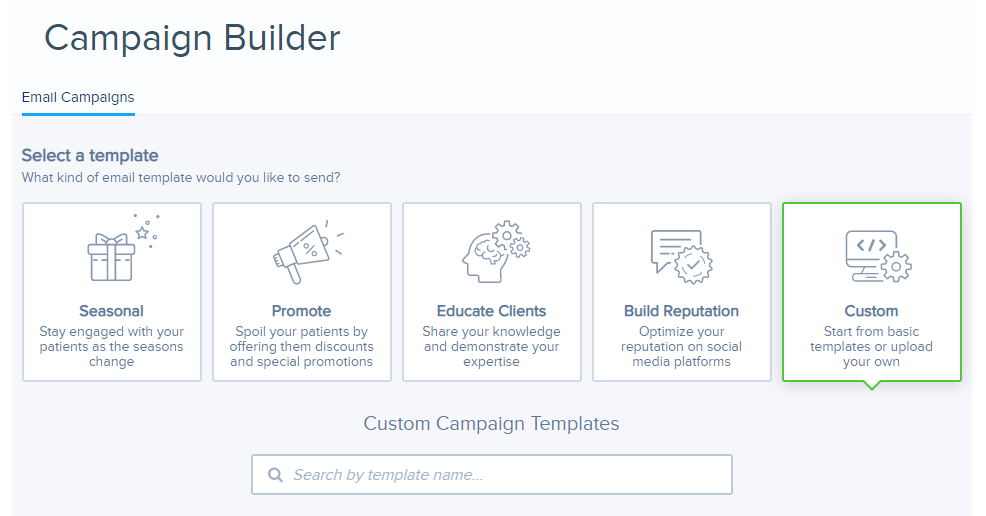Click the Campaign Builder page title
986x516 pixels.
192,38
